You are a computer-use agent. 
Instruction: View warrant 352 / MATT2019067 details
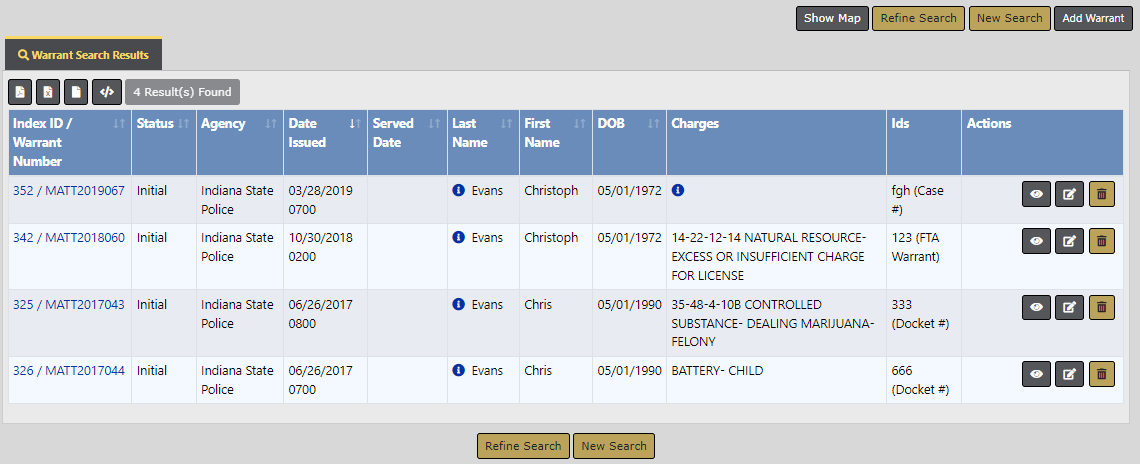click(1037, 194)
